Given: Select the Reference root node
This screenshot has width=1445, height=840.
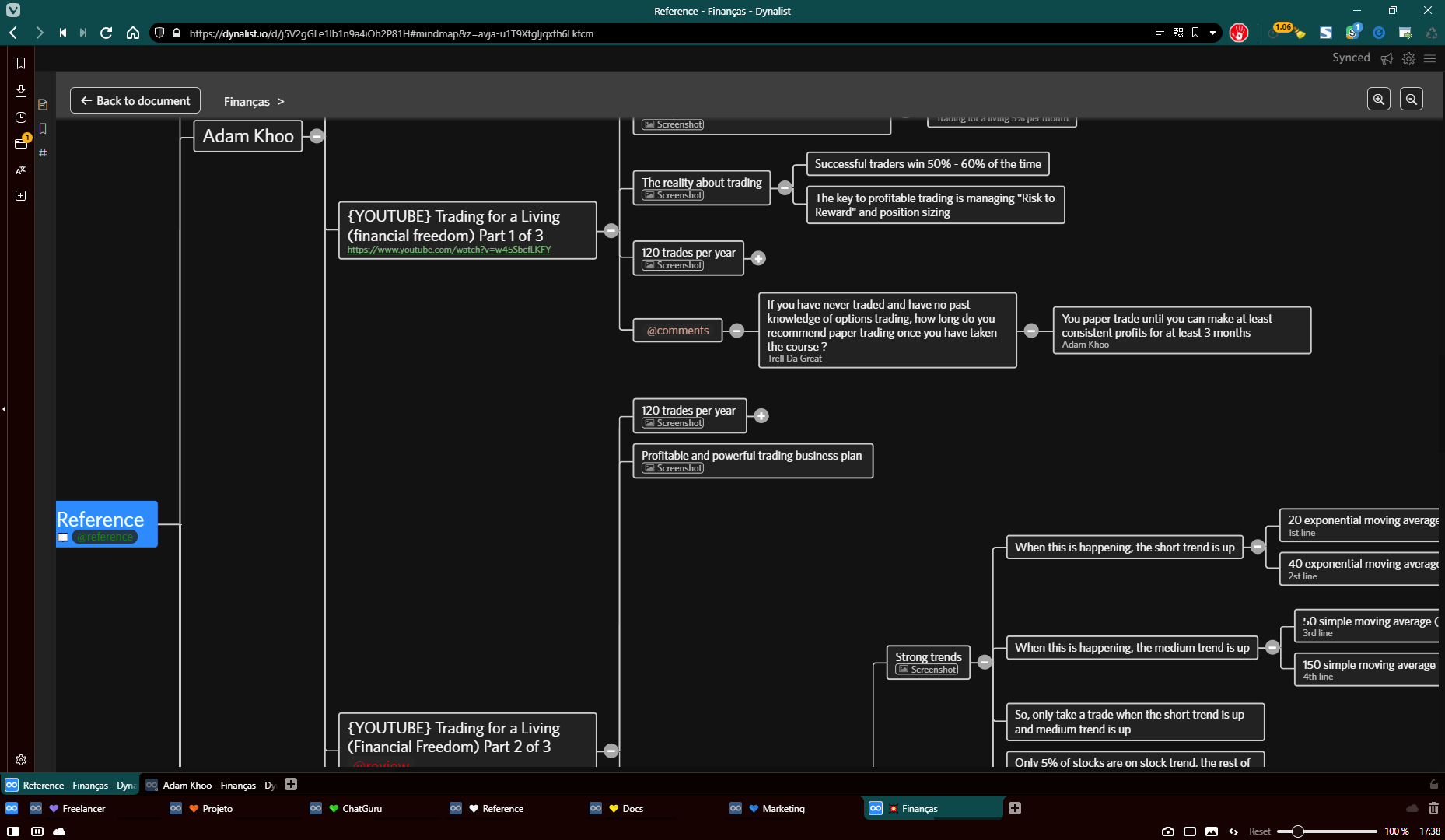Looking at the screenshot, I should click(107, 523).
